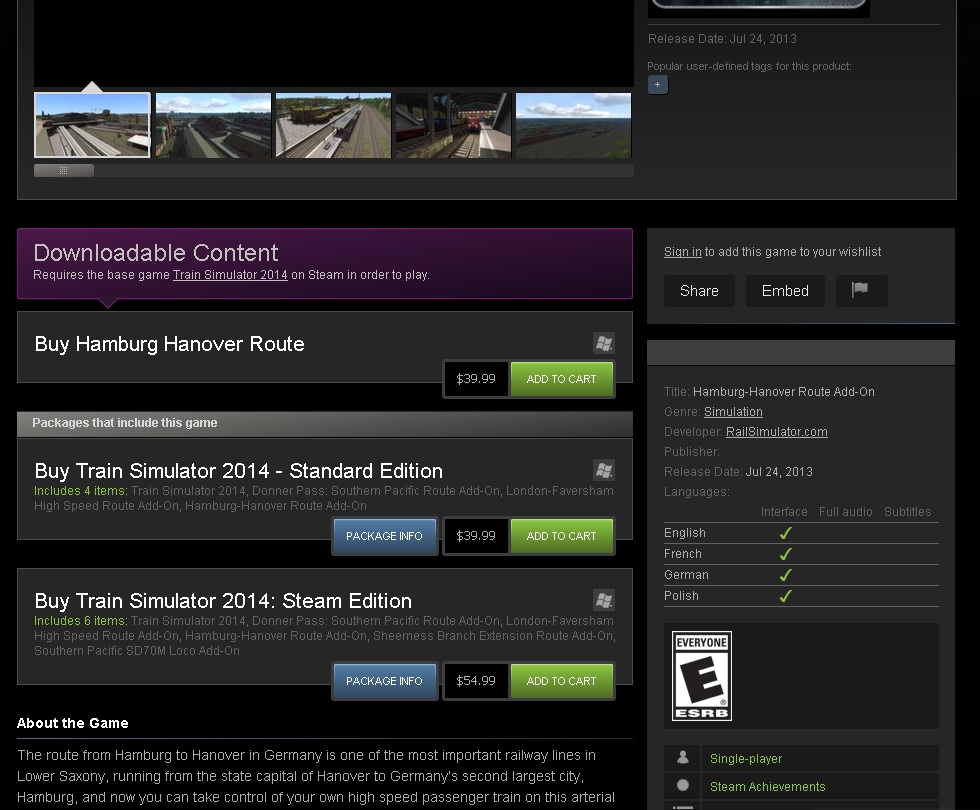Click 'Buy Train Simulator 2014 - Standard Edition' heading

click(x=239, y=471)
